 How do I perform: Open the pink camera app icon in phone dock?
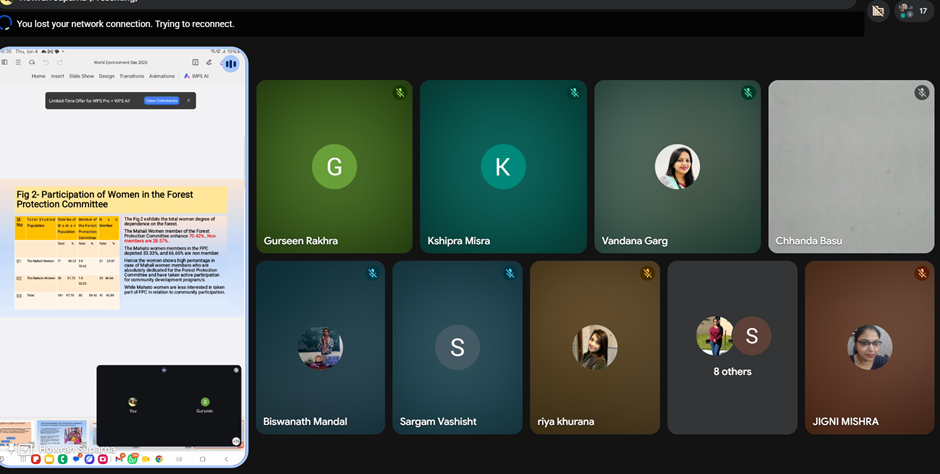tap(103, 459)
